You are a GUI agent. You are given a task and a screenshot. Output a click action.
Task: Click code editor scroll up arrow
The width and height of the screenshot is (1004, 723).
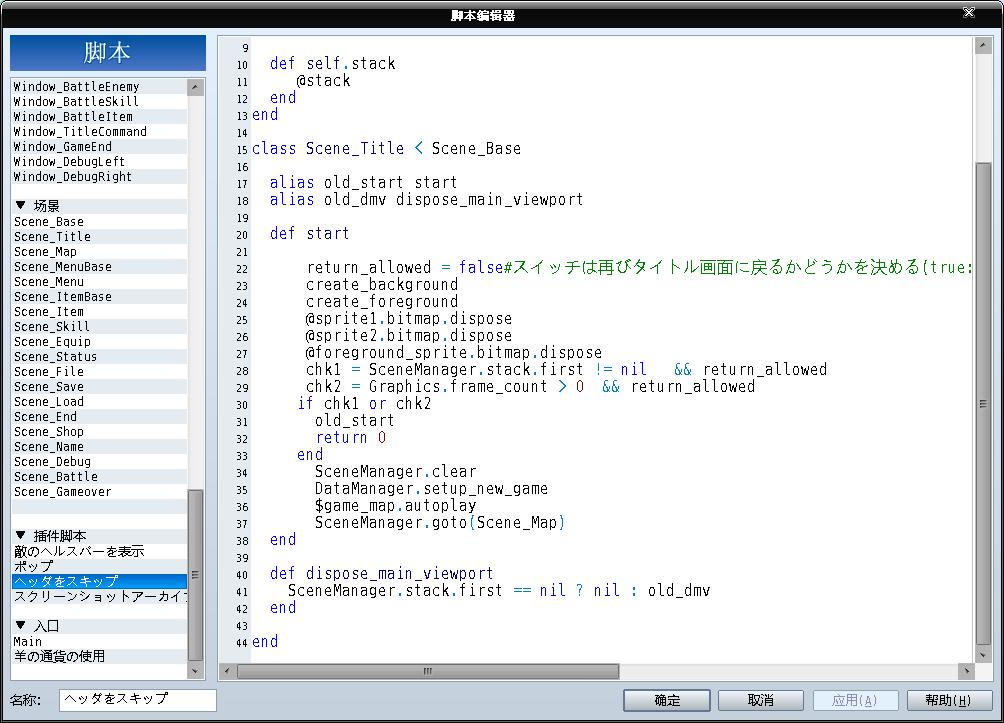click(x=983, y=45)
